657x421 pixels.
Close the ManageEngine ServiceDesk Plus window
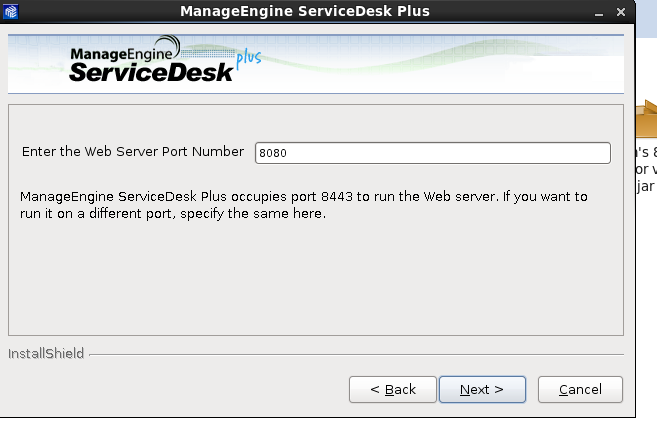[x=621, y=12]
